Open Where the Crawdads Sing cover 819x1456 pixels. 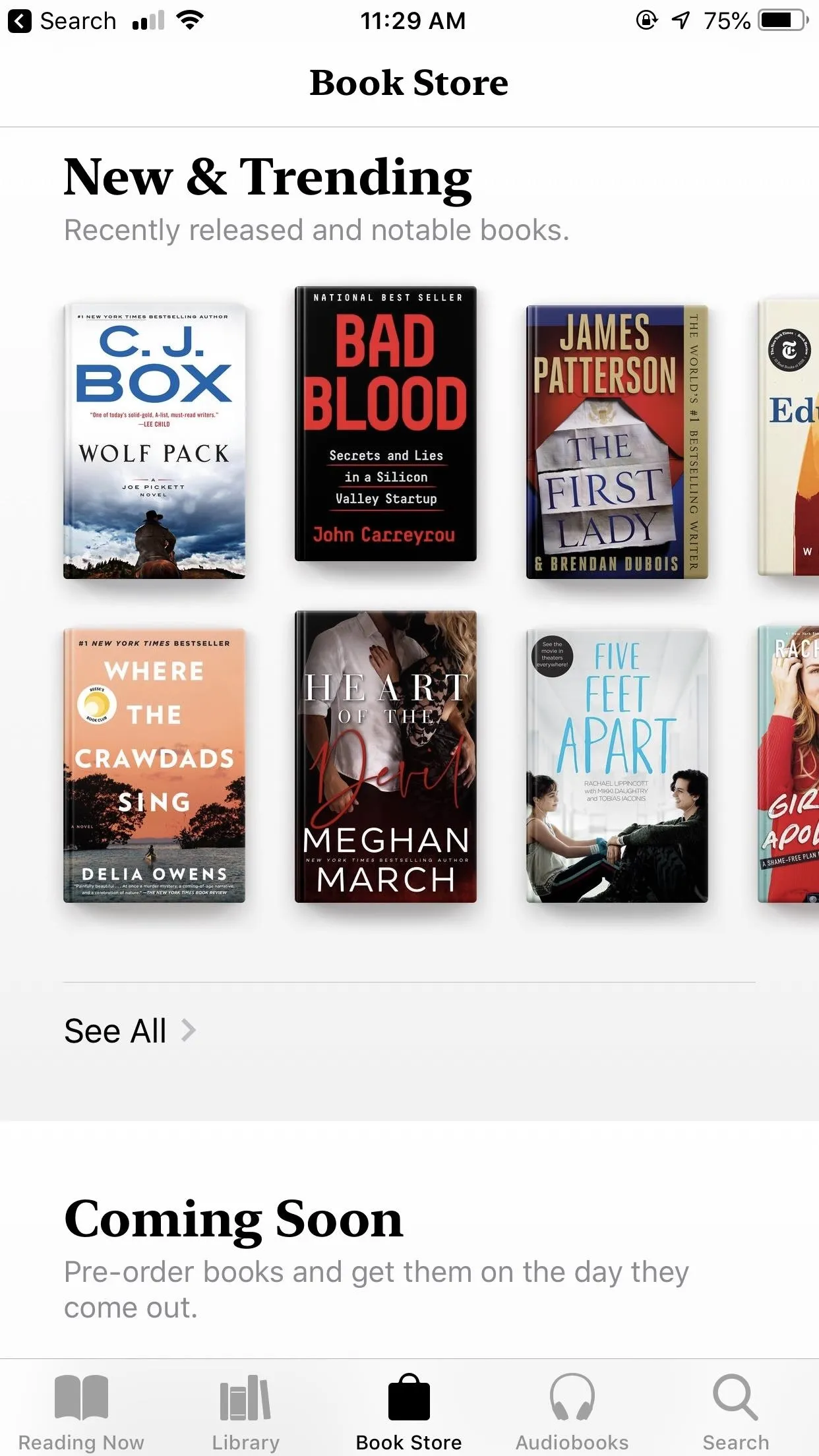[x=154, y=766]
